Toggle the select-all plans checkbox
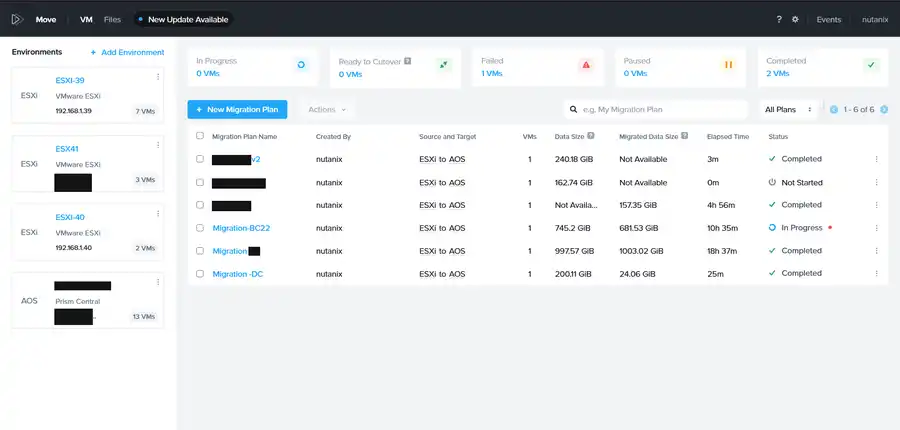 coord(200,136)
